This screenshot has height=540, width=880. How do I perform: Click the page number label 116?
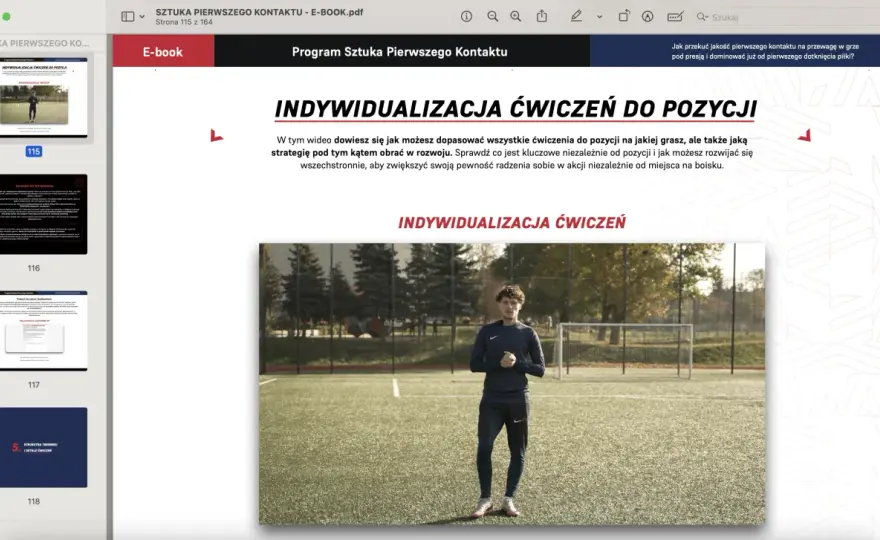point(34,268)
